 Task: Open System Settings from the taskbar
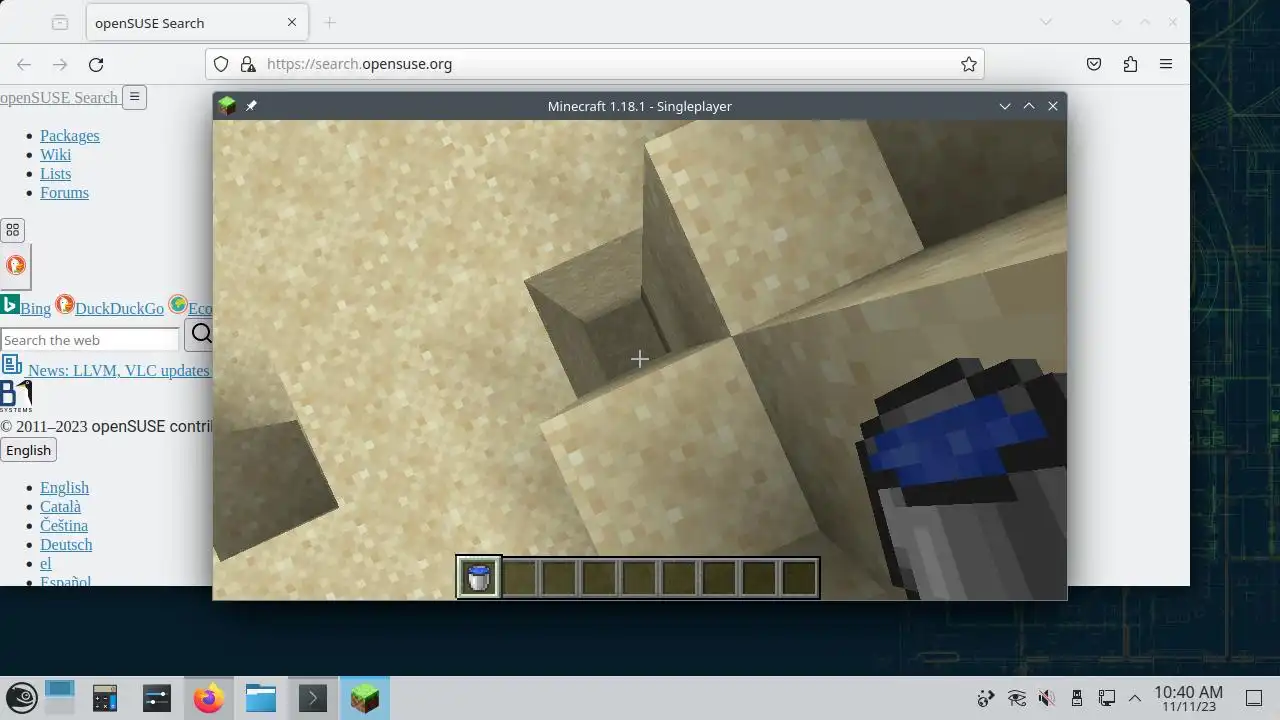click(157, 698)
